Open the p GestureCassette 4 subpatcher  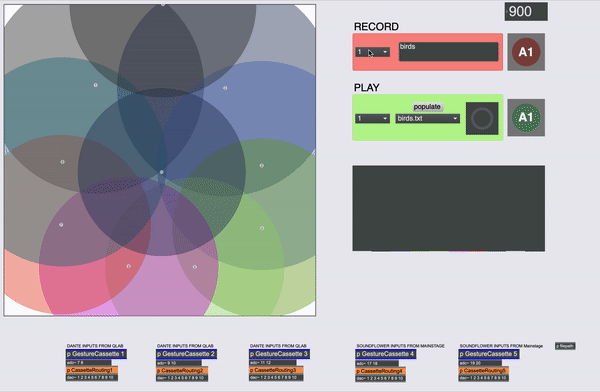[386, 354]
